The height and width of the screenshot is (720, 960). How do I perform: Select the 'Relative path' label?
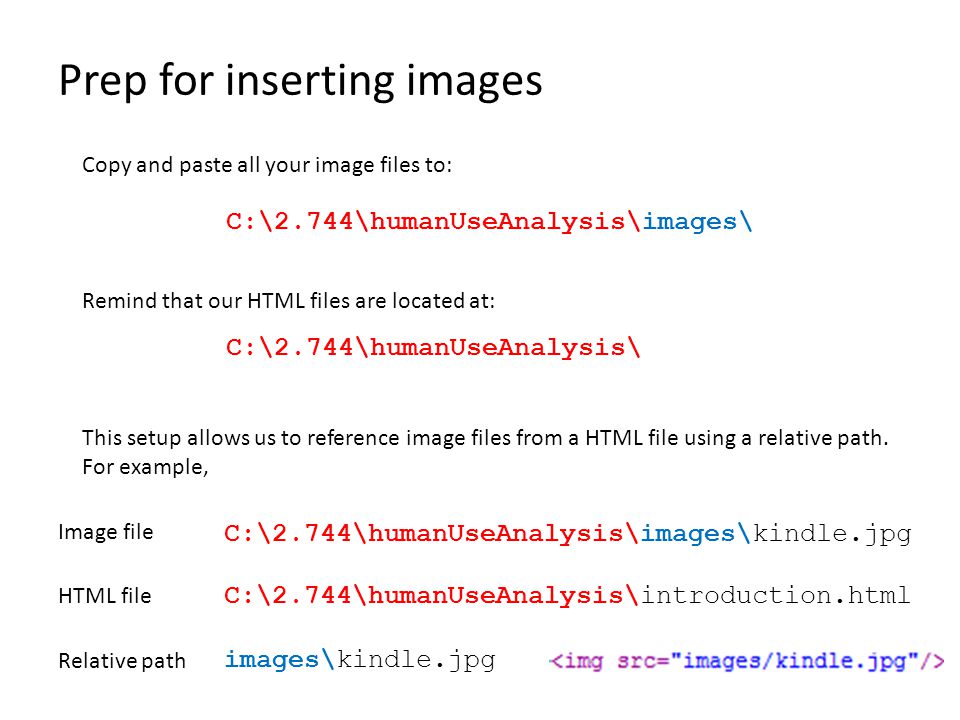tap(122, 661)
